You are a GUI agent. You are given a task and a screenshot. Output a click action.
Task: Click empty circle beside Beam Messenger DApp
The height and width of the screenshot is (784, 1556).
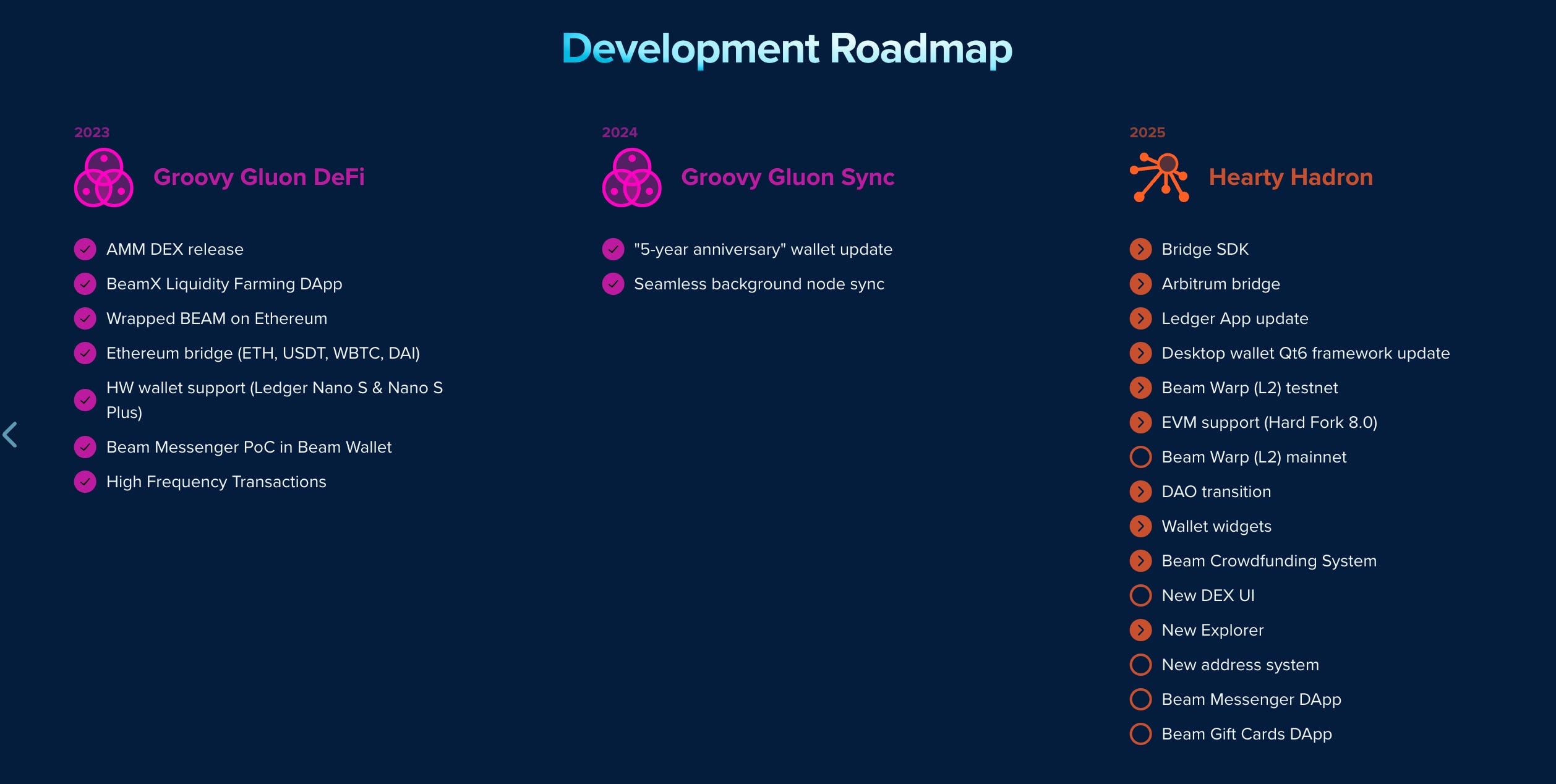tap(1141, 699)
